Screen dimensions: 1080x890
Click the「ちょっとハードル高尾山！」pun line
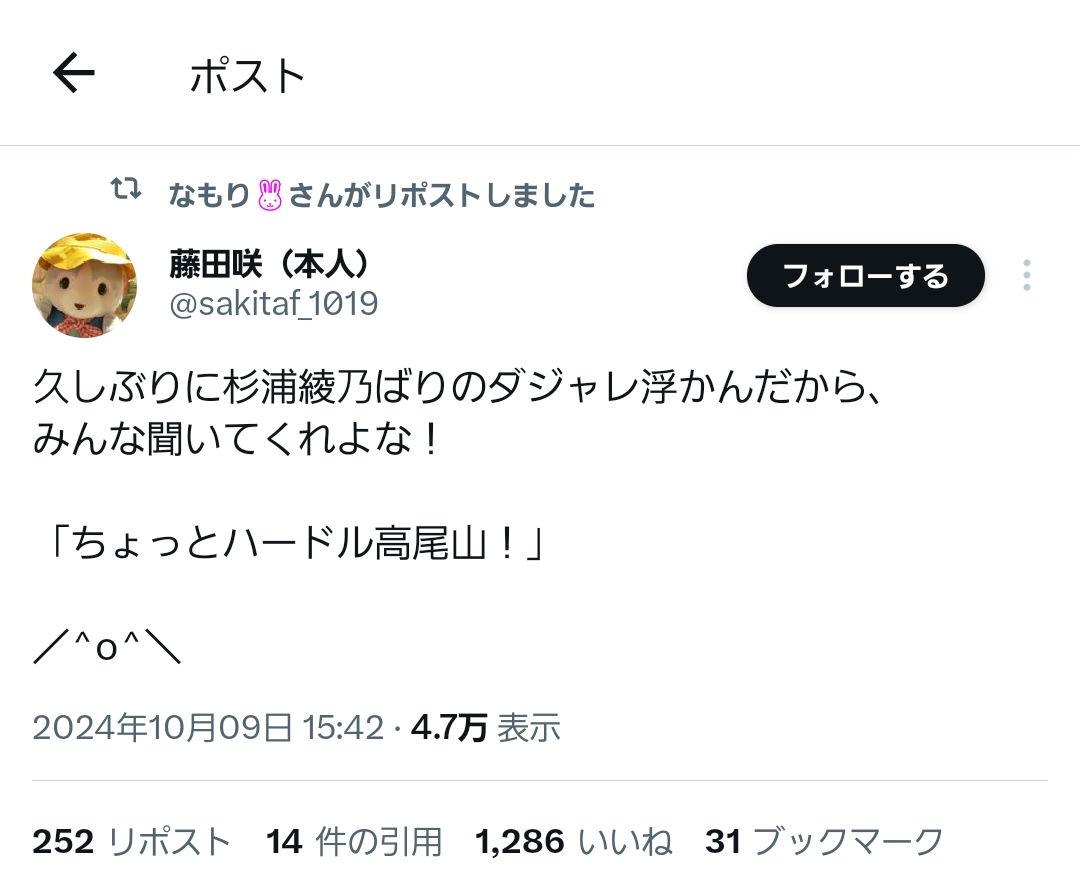click(x=294, y=543)
